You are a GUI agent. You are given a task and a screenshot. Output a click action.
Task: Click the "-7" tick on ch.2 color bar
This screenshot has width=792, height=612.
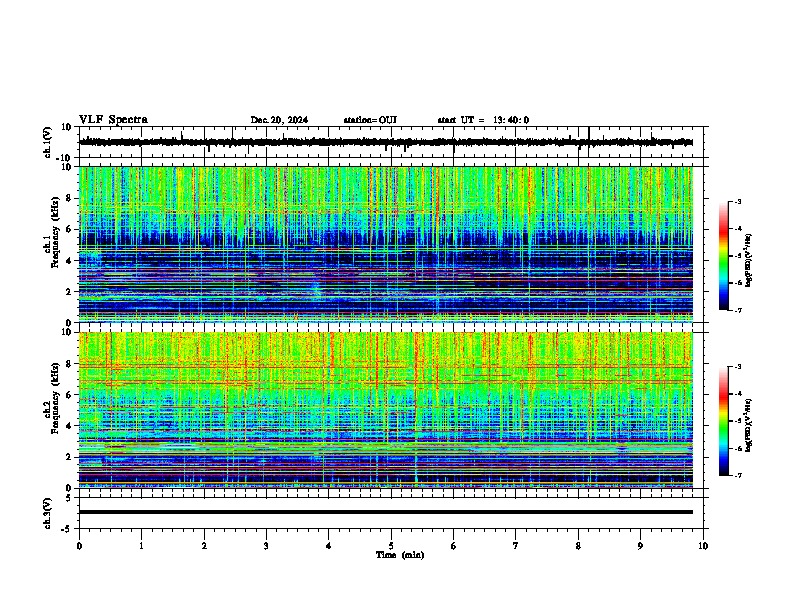pos(738,475)
